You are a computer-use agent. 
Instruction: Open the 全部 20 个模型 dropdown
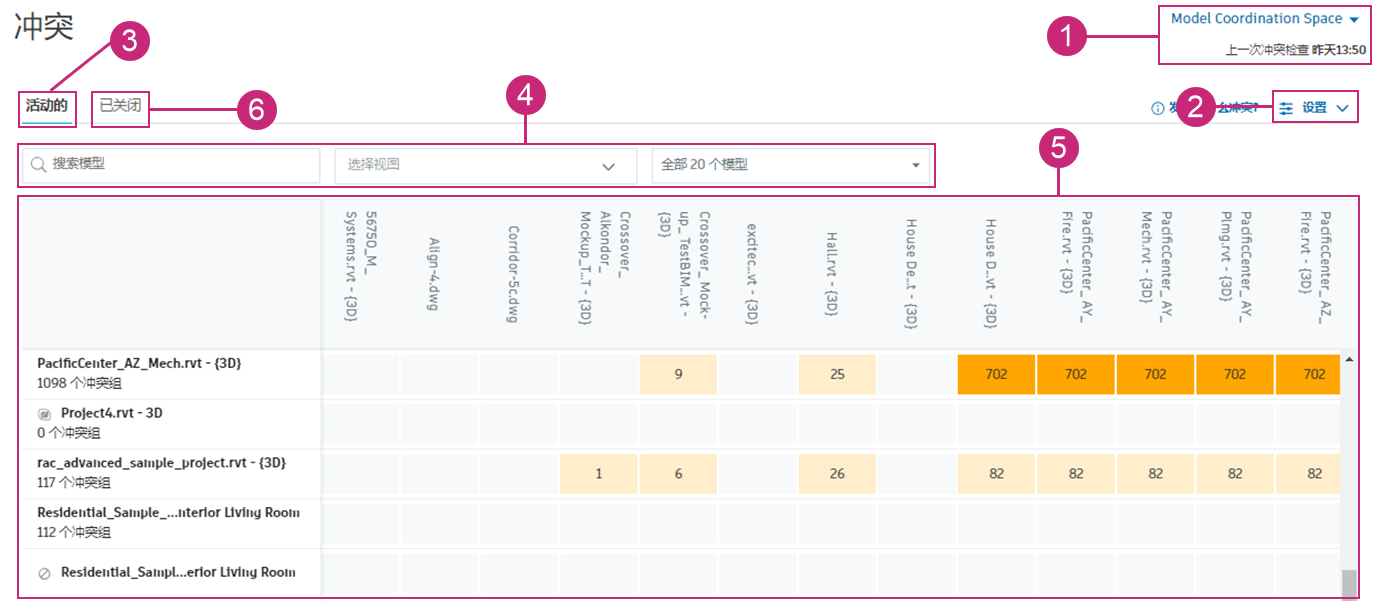pos(915,166)
